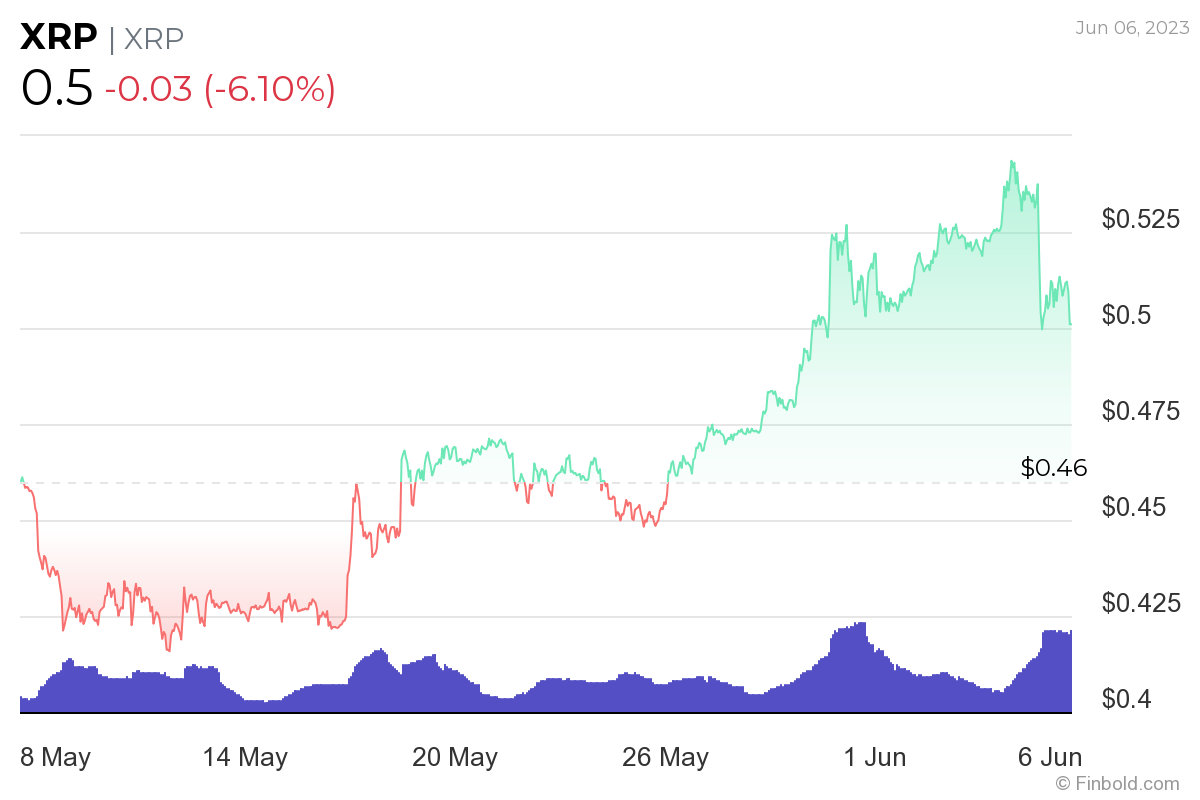The image size is (1200, 800).
Task: Click the 1 Jun date axis label
Action: pos(875,757)
